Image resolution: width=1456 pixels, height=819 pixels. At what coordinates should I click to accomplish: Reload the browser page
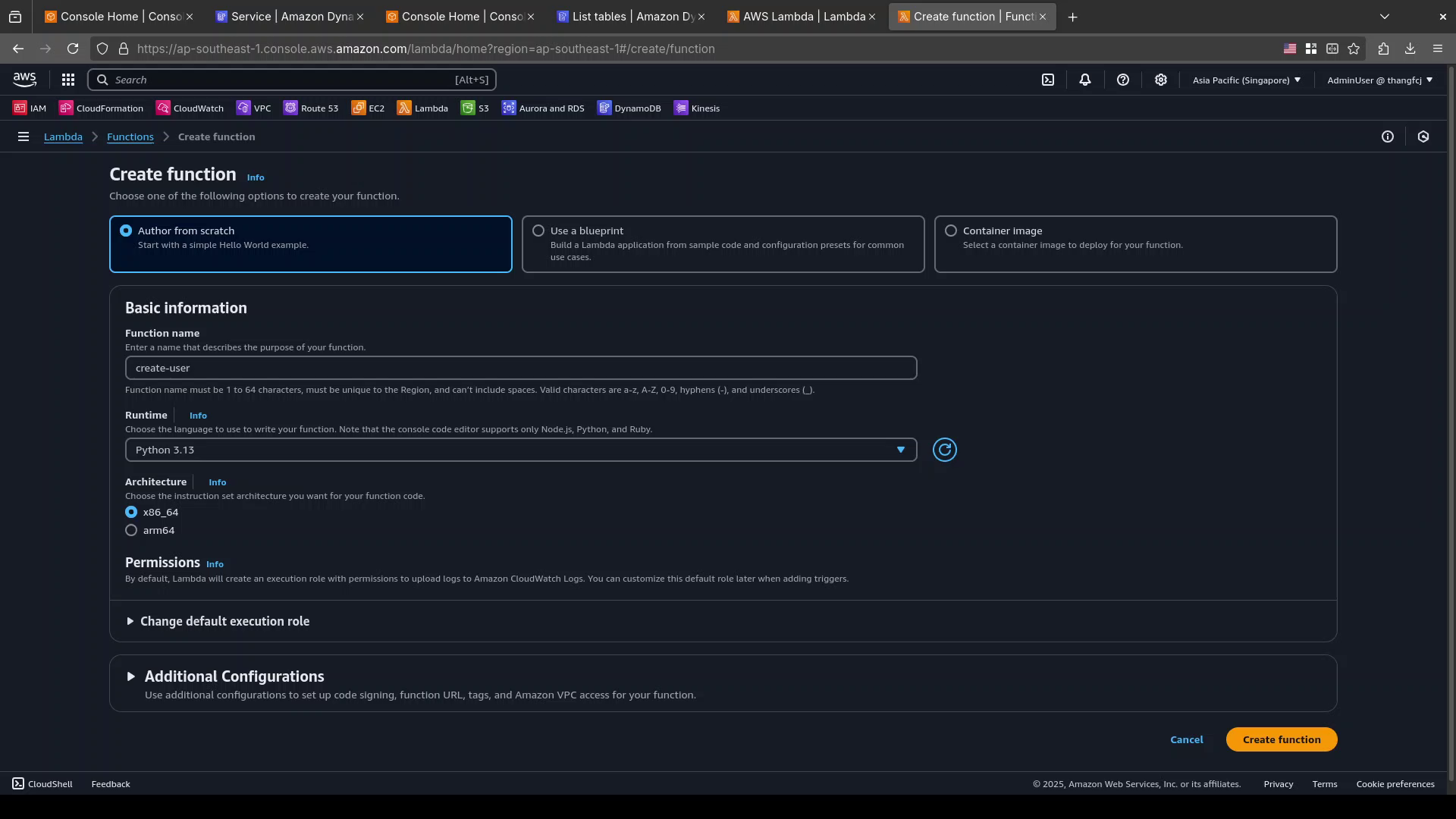point(73,49)
